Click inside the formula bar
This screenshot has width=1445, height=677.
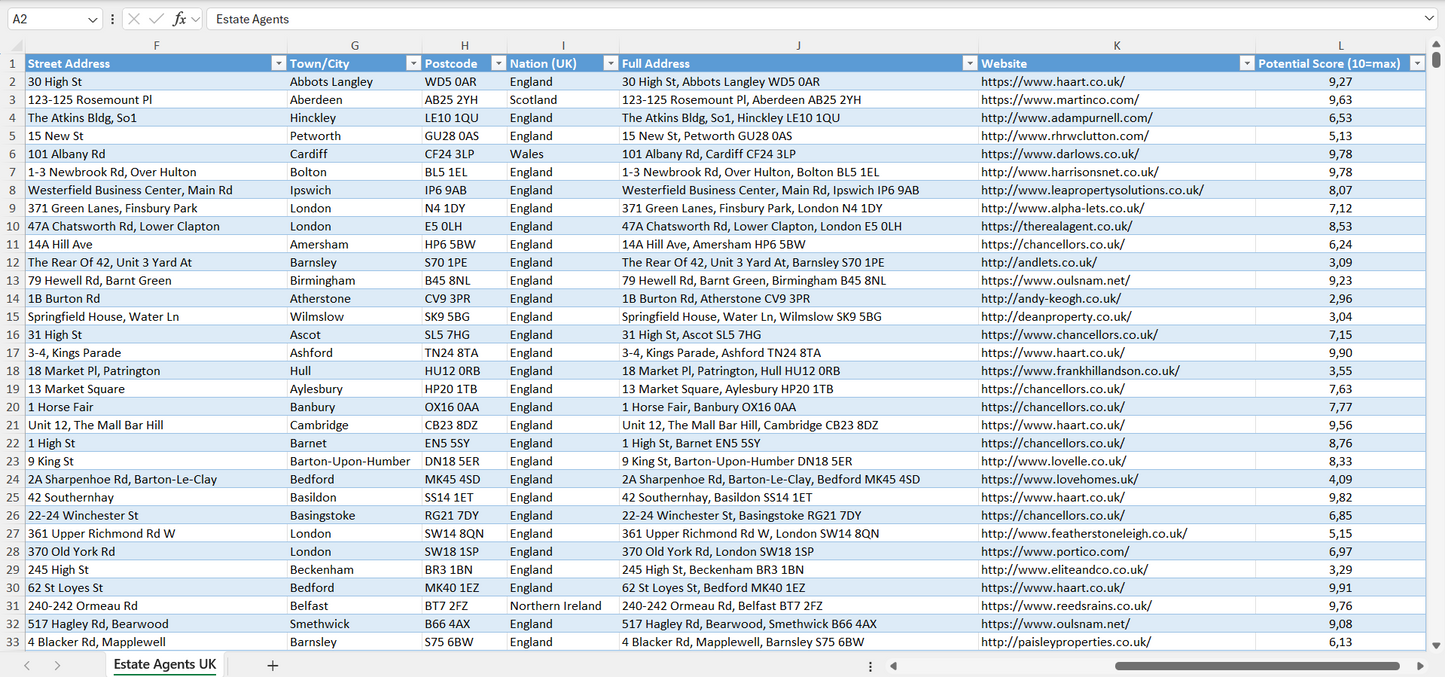tap(500, 18)
